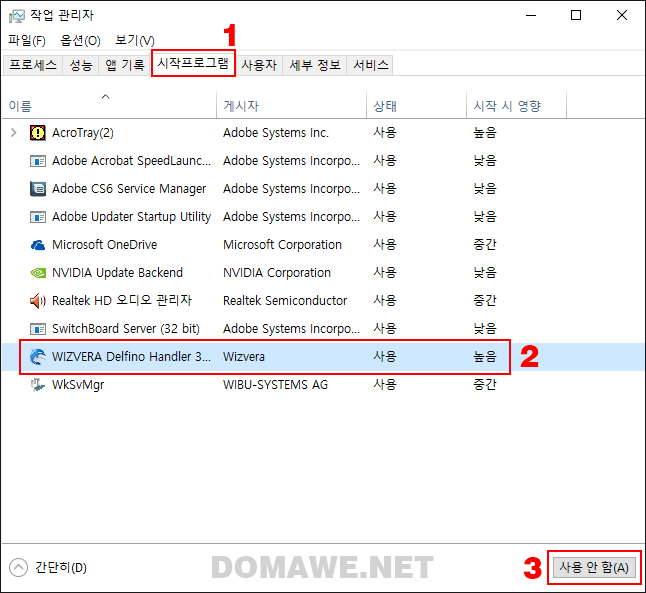Select the WkSvMgr entry
Screen dimensions: 646x593
tap(78, 385)
